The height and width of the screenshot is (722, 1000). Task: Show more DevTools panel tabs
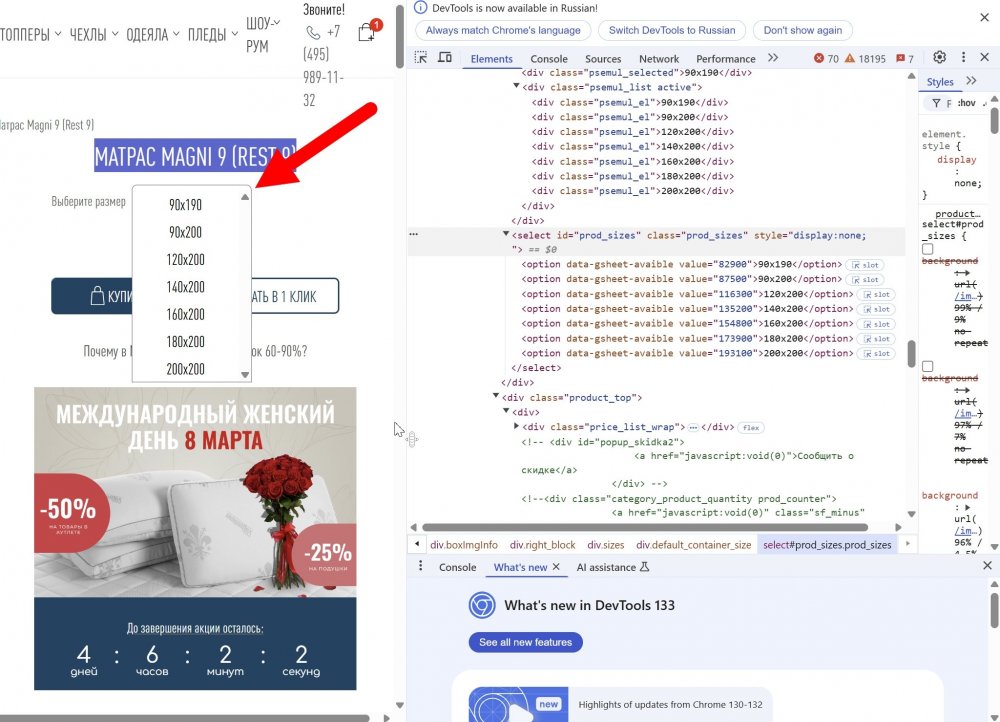click(774, 59)
